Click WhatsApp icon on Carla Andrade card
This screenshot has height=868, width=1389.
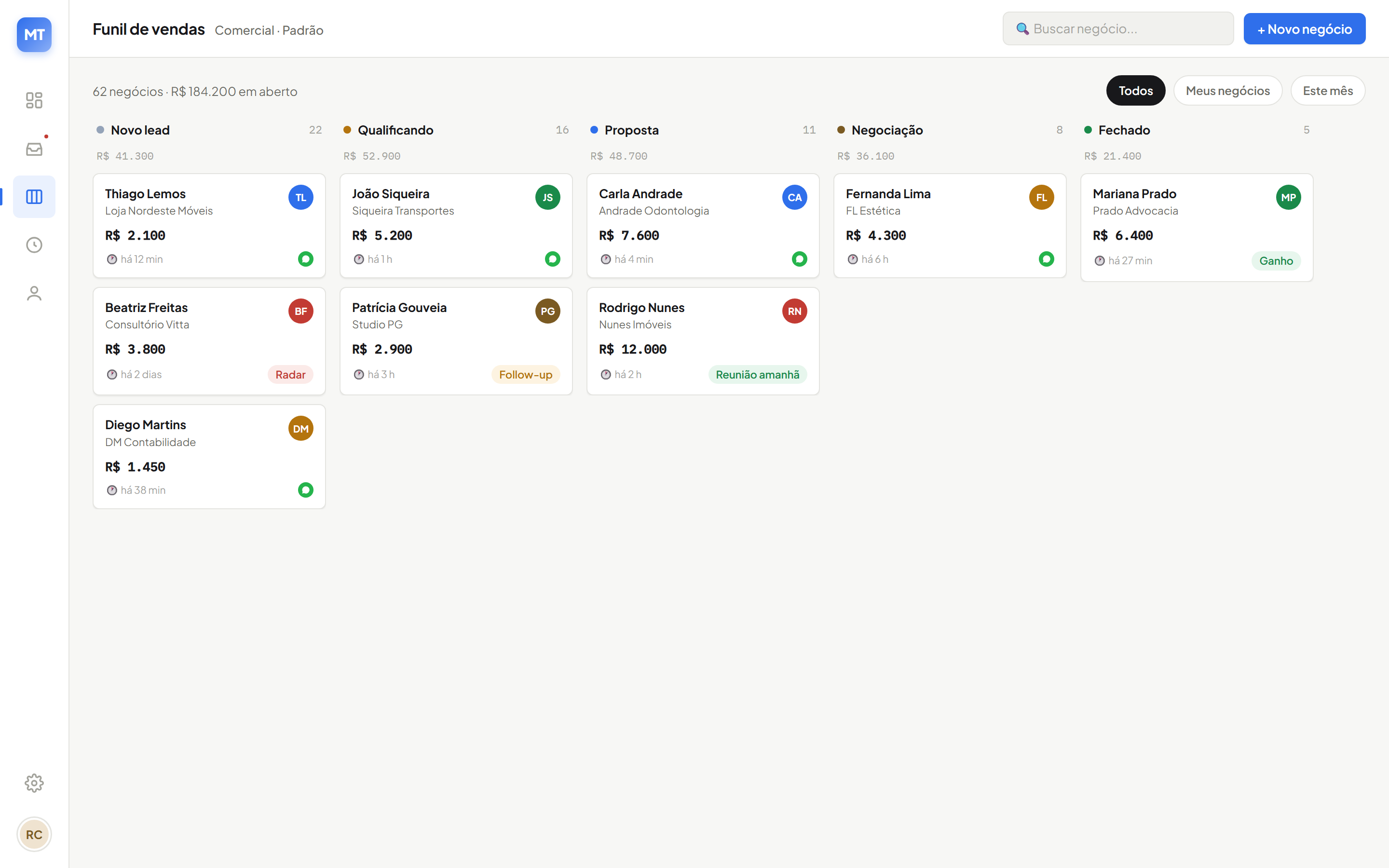pos(800,259)
